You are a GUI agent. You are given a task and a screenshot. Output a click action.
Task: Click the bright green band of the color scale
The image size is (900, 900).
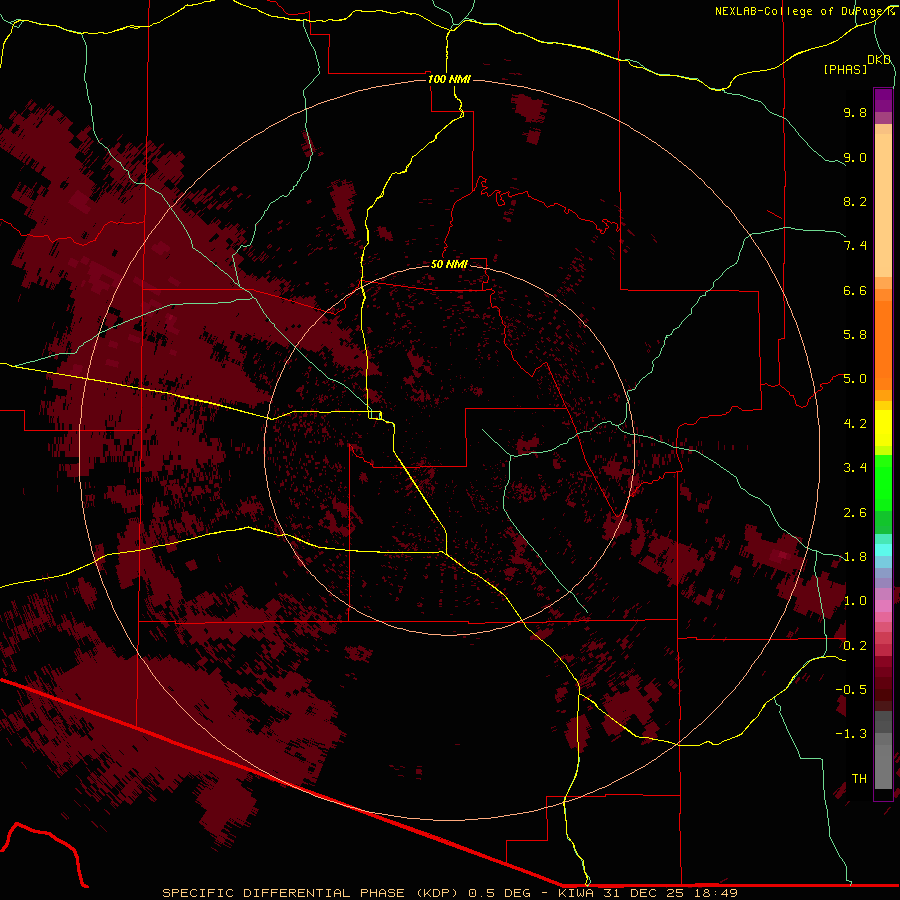click(x=883, y=482)
